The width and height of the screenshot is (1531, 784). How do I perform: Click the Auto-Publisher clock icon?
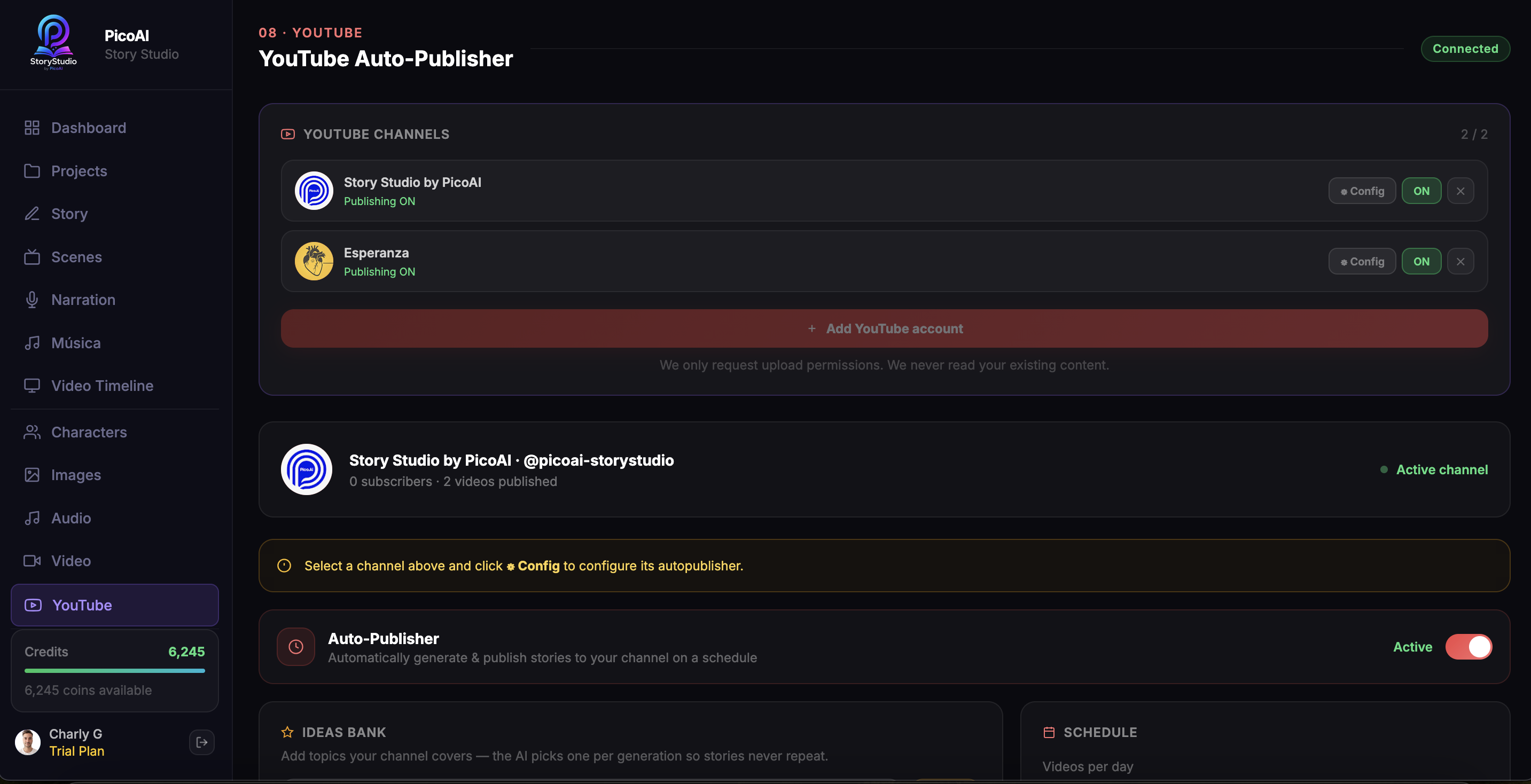pyautogui.click(x=296, y=647)
